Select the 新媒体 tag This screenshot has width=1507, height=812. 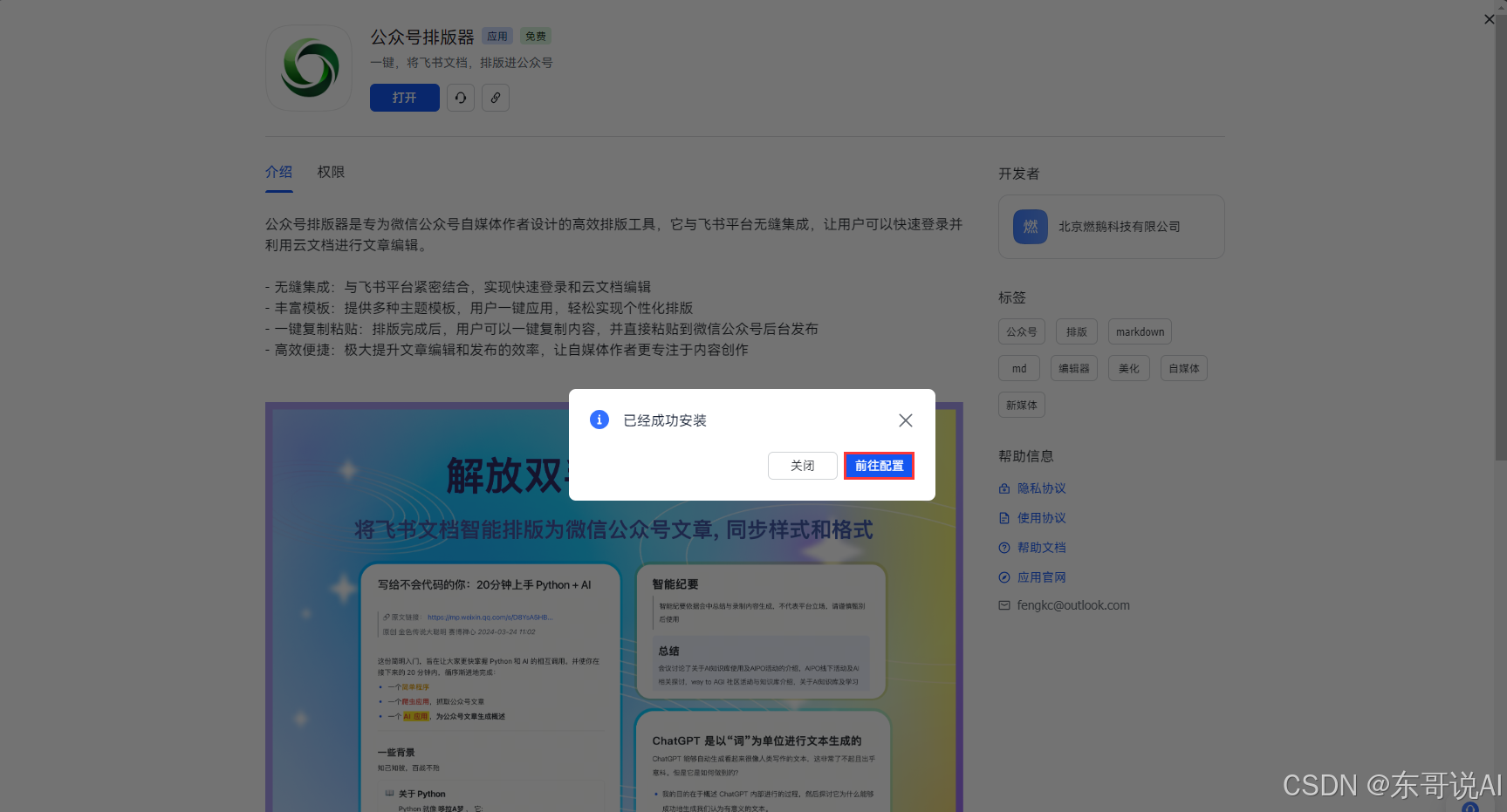(1022, 405)
